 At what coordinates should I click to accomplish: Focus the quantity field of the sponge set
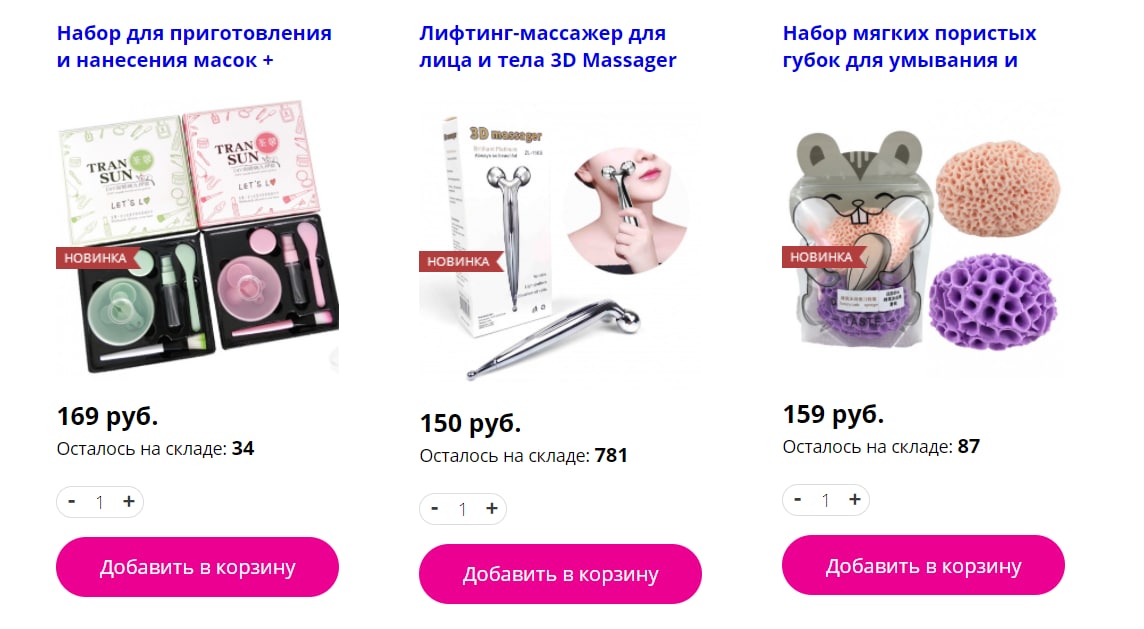pyautogui.click(x=825, y=499)
